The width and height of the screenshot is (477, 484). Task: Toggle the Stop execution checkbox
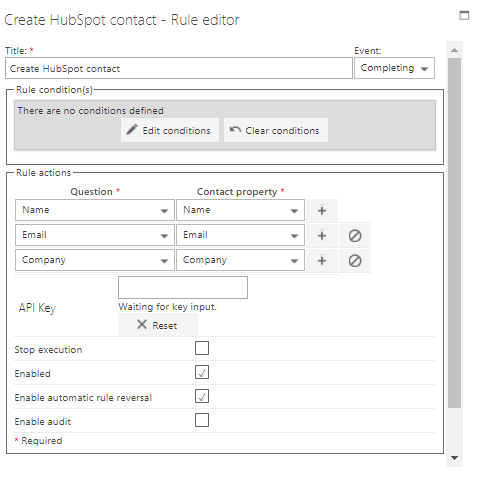(202, 348)
